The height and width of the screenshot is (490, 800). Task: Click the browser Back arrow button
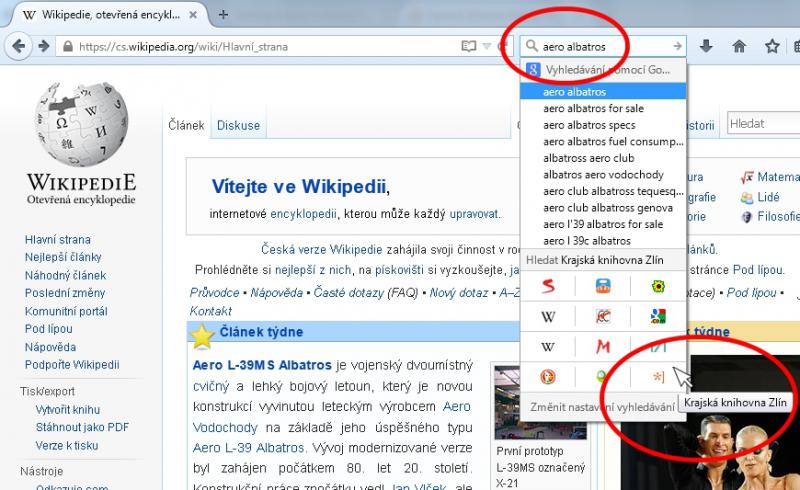tap(19, 46)
